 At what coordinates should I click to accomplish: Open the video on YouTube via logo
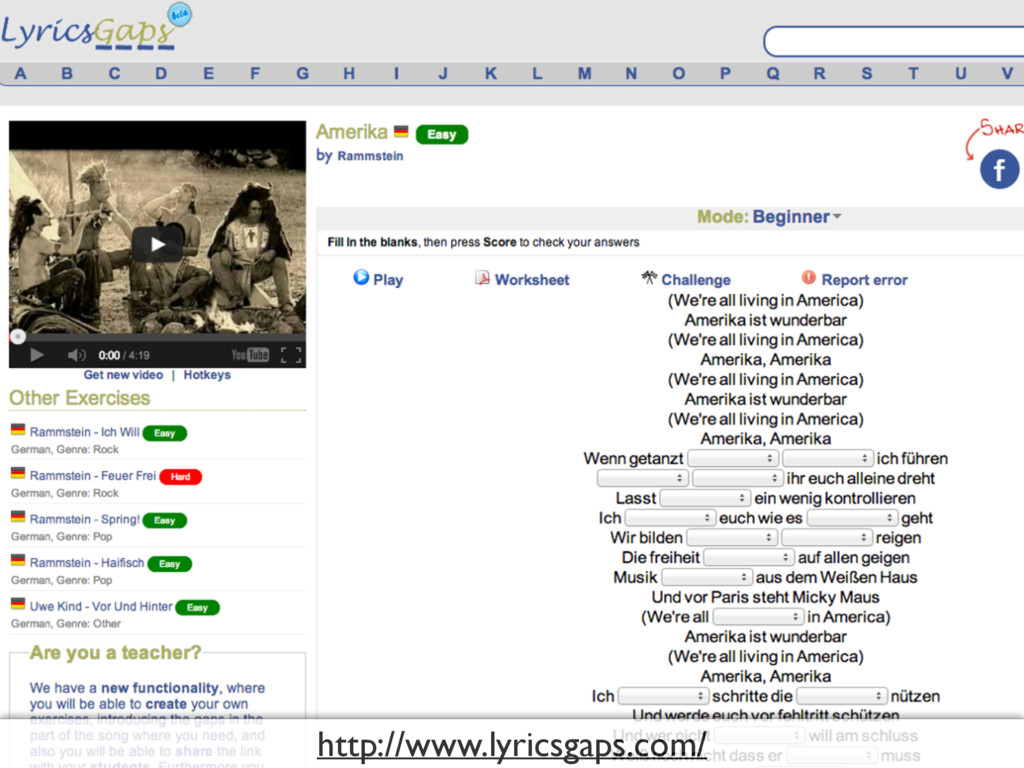[x=250, y=355]
